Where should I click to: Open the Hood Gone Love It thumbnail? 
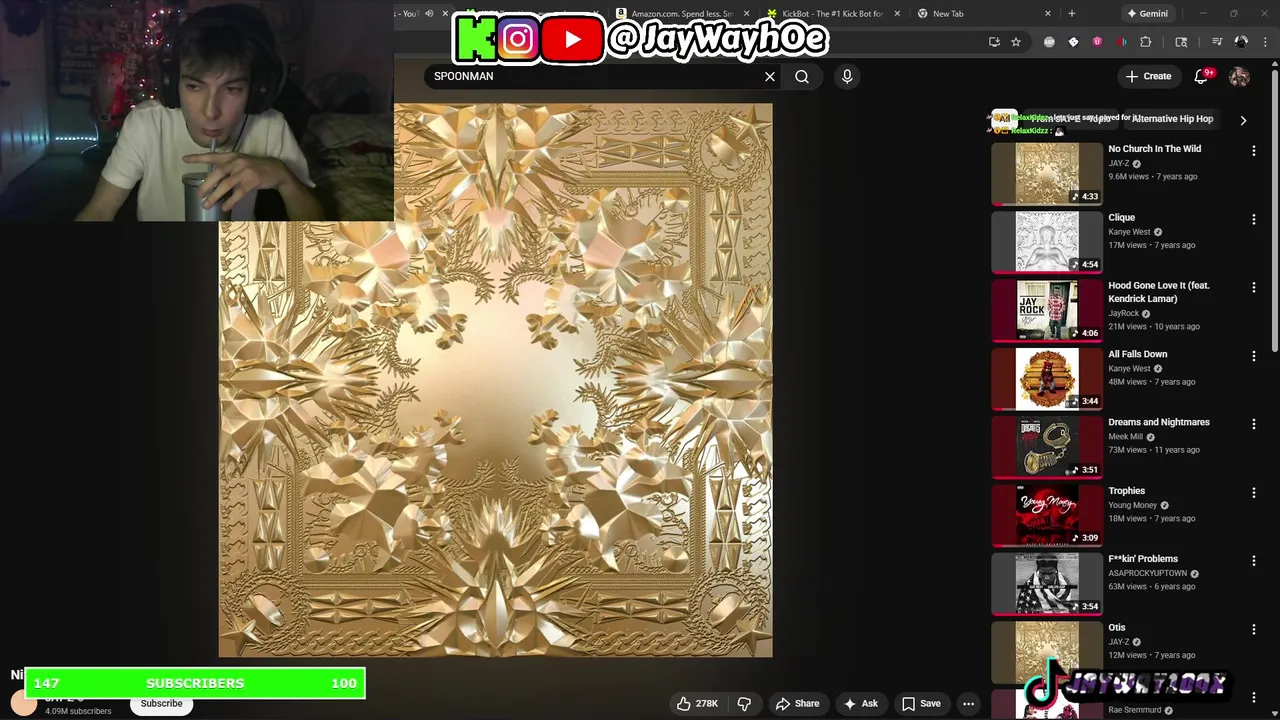[1047, 310]
